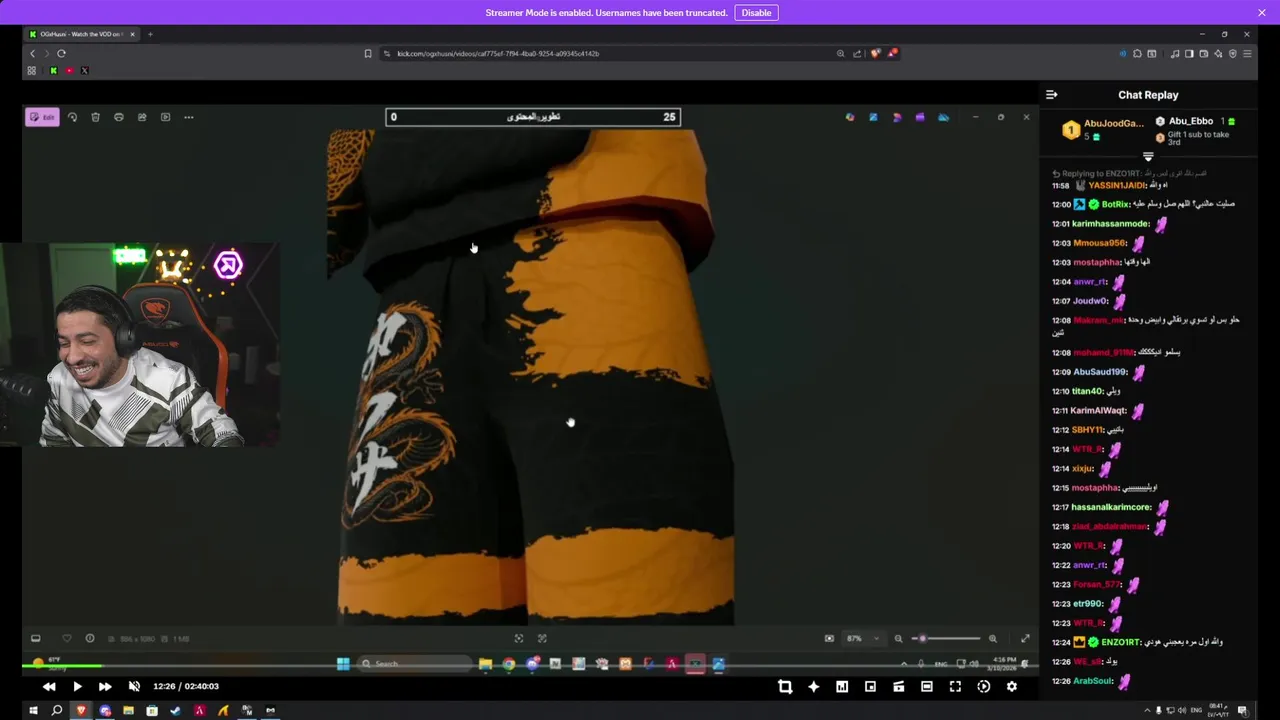Dismiss the Streamer Mode banner
The width and height of the screenshot is (1280, 720).
[1262, 12]
